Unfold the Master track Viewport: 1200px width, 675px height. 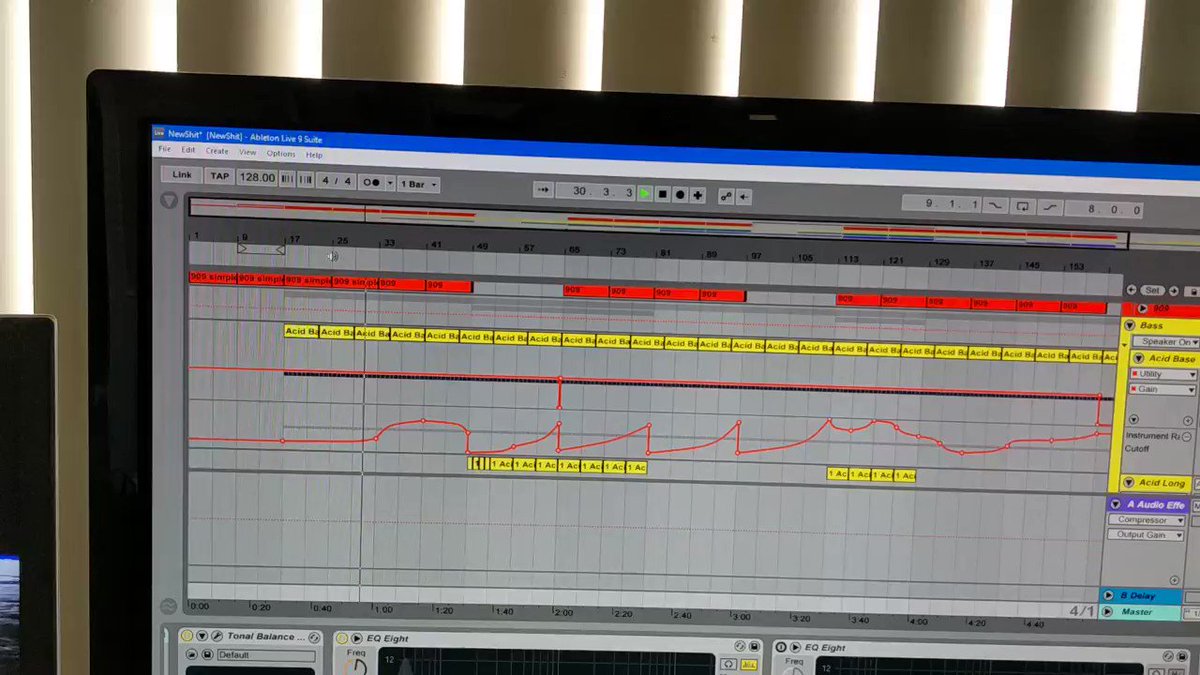point(1108,611)
